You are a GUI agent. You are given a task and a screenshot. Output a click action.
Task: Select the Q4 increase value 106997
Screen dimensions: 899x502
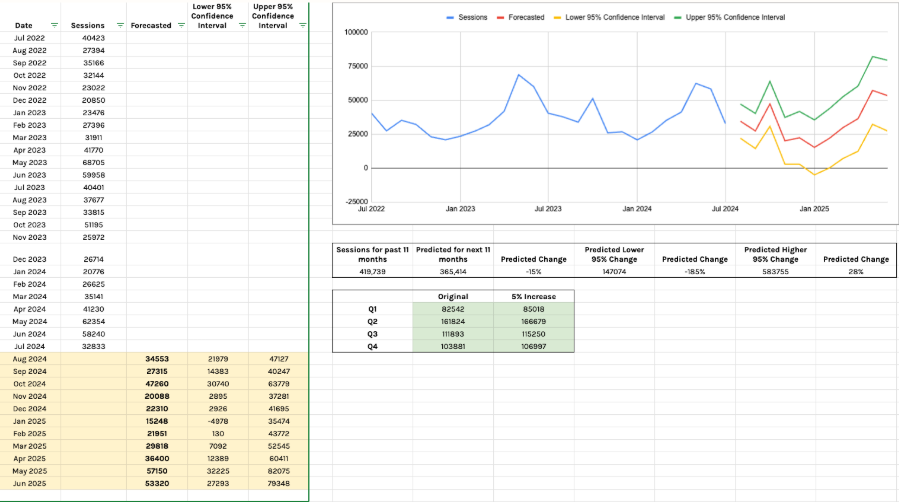(x=534, y=346)
